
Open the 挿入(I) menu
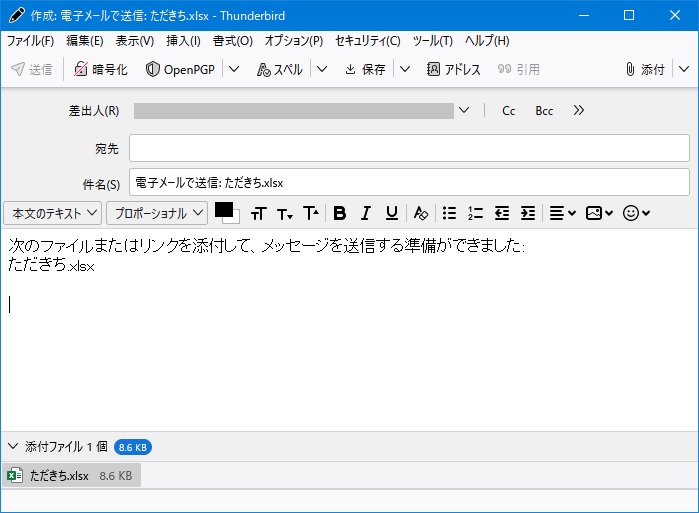[183, 41]
